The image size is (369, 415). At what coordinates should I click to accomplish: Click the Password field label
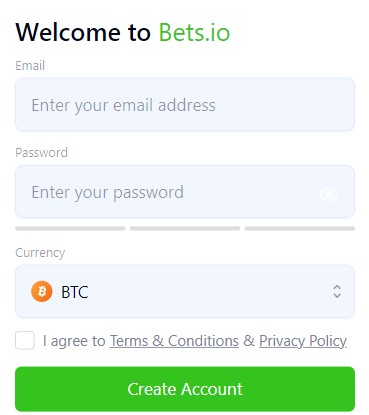click(x=42, y=153)
